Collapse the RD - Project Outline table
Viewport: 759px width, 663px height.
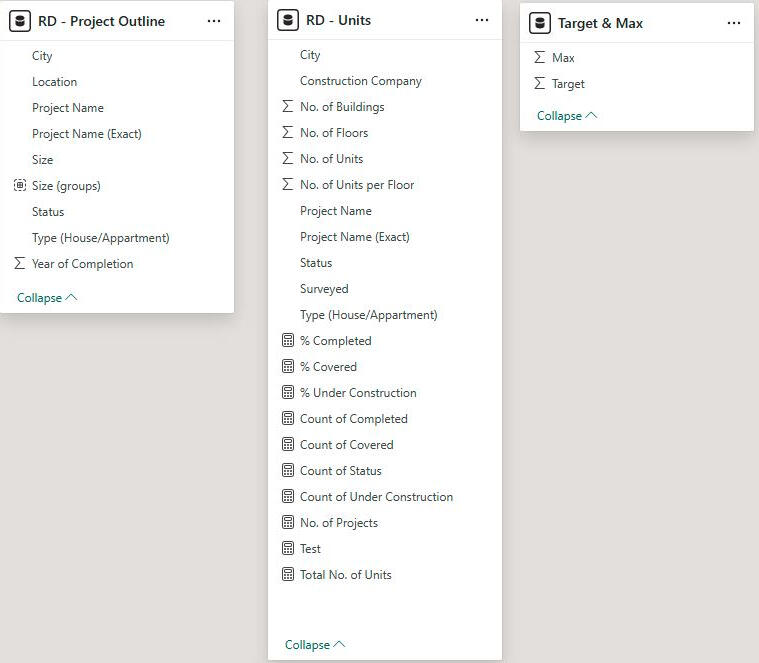tap(47, 298)
